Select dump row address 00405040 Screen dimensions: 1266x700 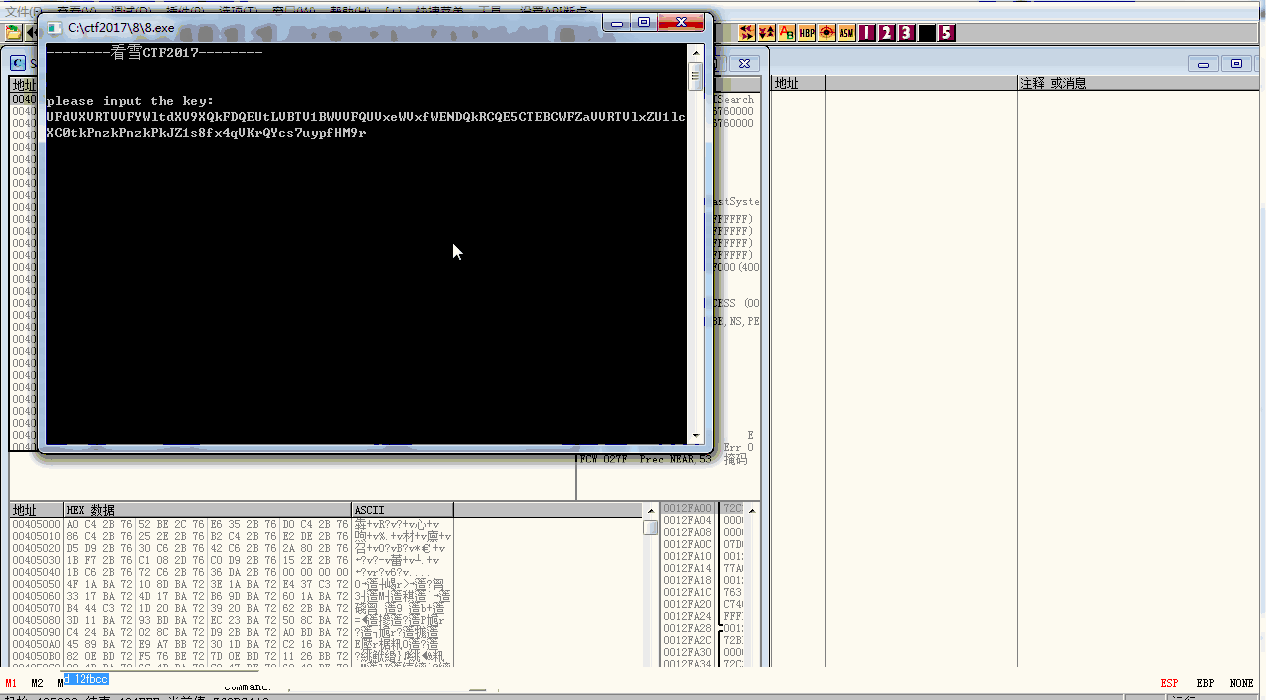point(37,572)
